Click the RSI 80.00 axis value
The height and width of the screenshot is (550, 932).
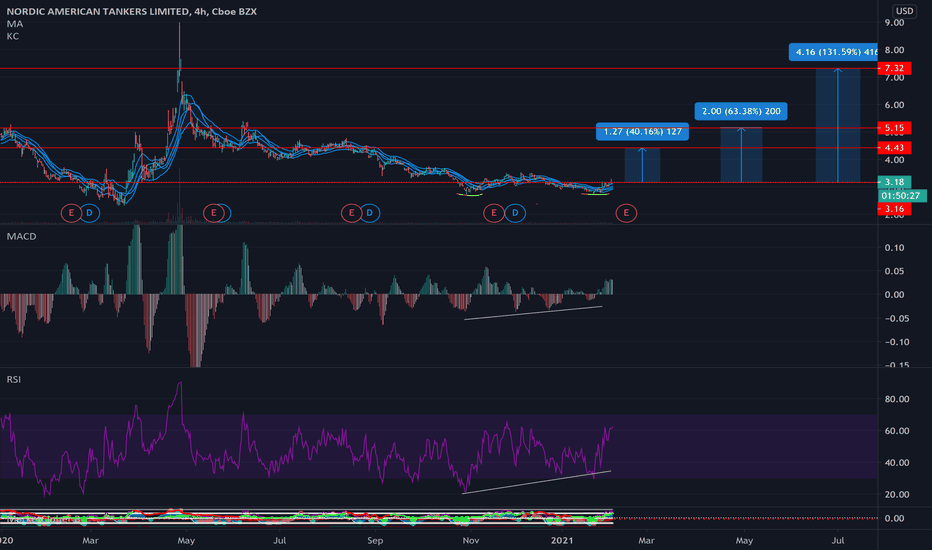(x=897, y=399)
